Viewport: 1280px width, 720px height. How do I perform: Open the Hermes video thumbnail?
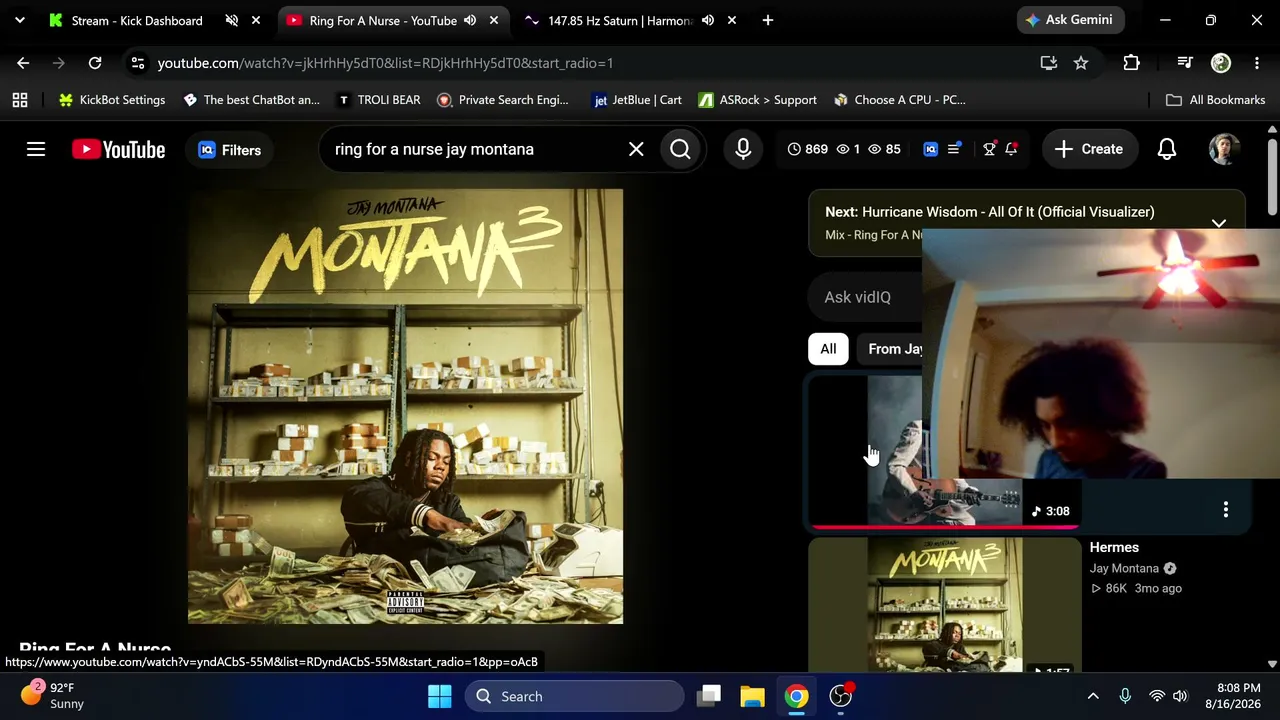[945, 604]
